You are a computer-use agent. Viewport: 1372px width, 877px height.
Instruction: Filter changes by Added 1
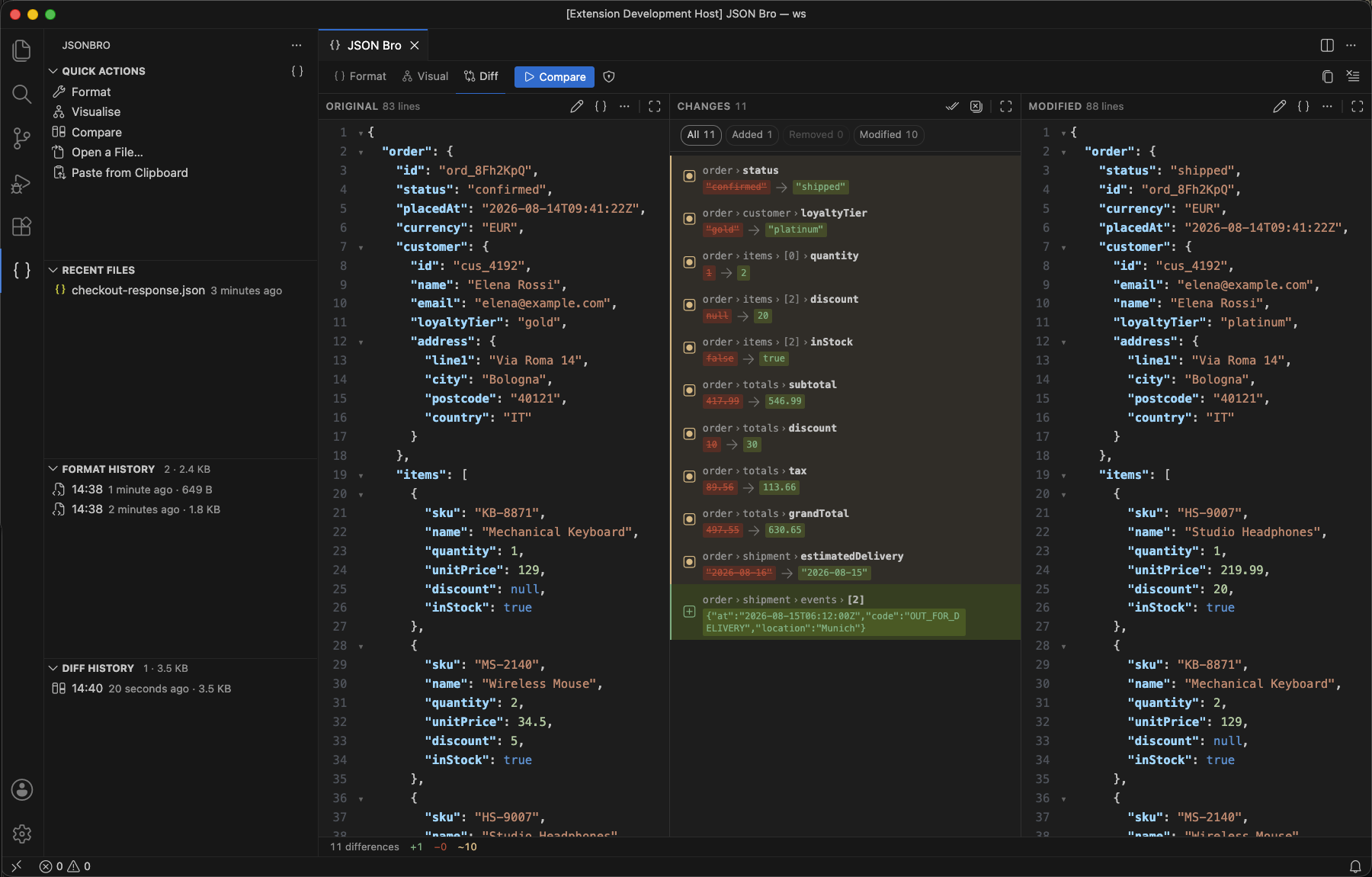pyautogui.click(x=752, y=135)
